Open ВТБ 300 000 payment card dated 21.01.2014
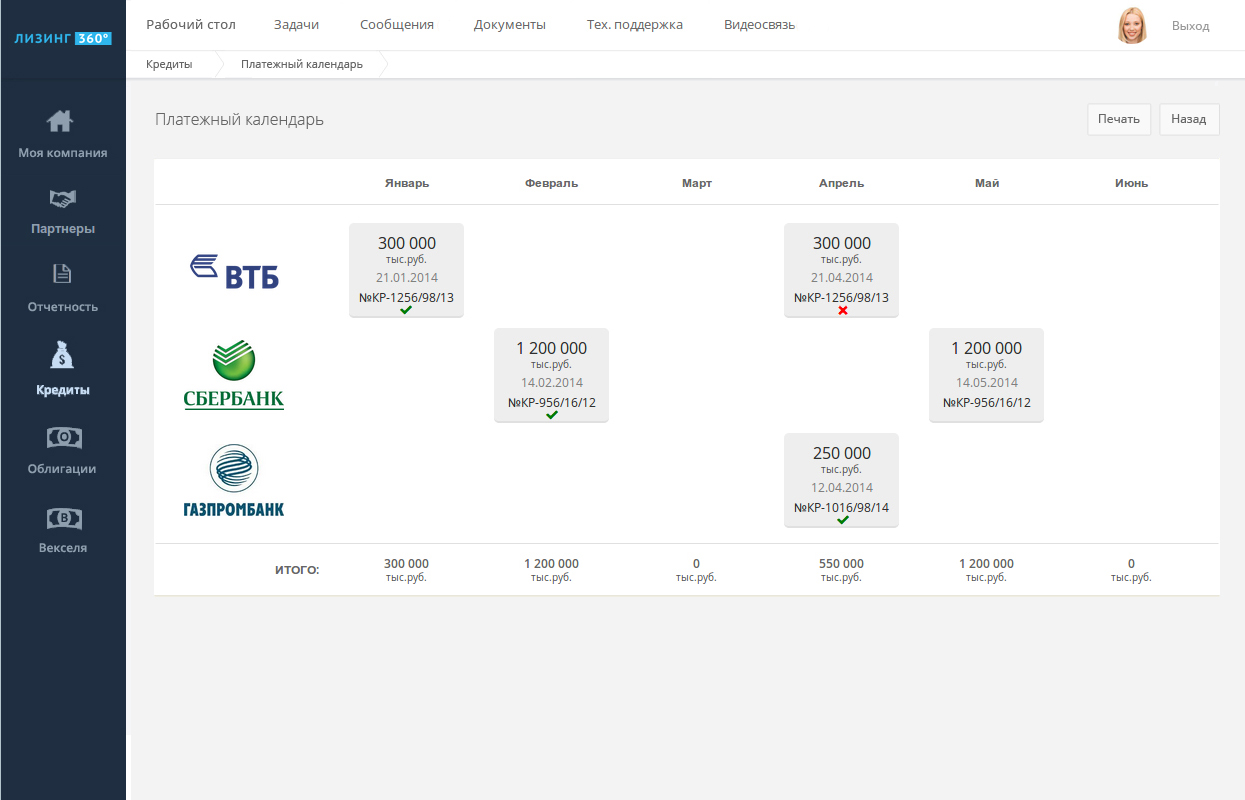1245x800 pixels. coord(406,270)
